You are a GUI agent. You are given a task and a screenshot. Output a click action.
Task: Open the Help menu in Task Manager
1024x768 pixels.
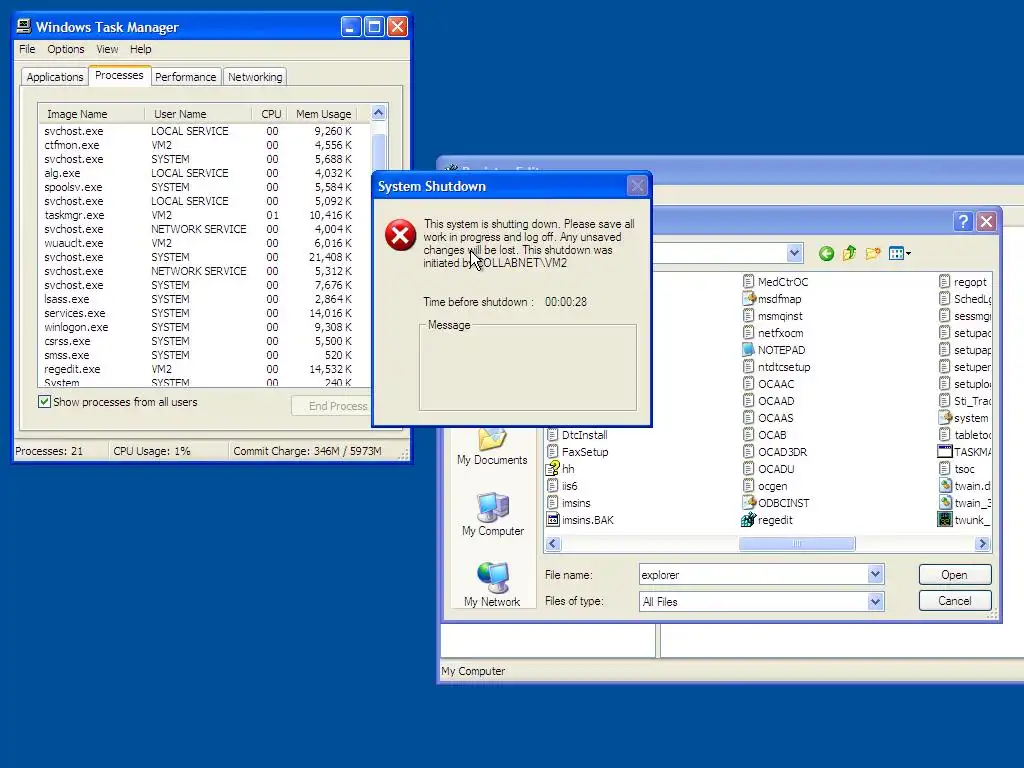coord(140,49)
